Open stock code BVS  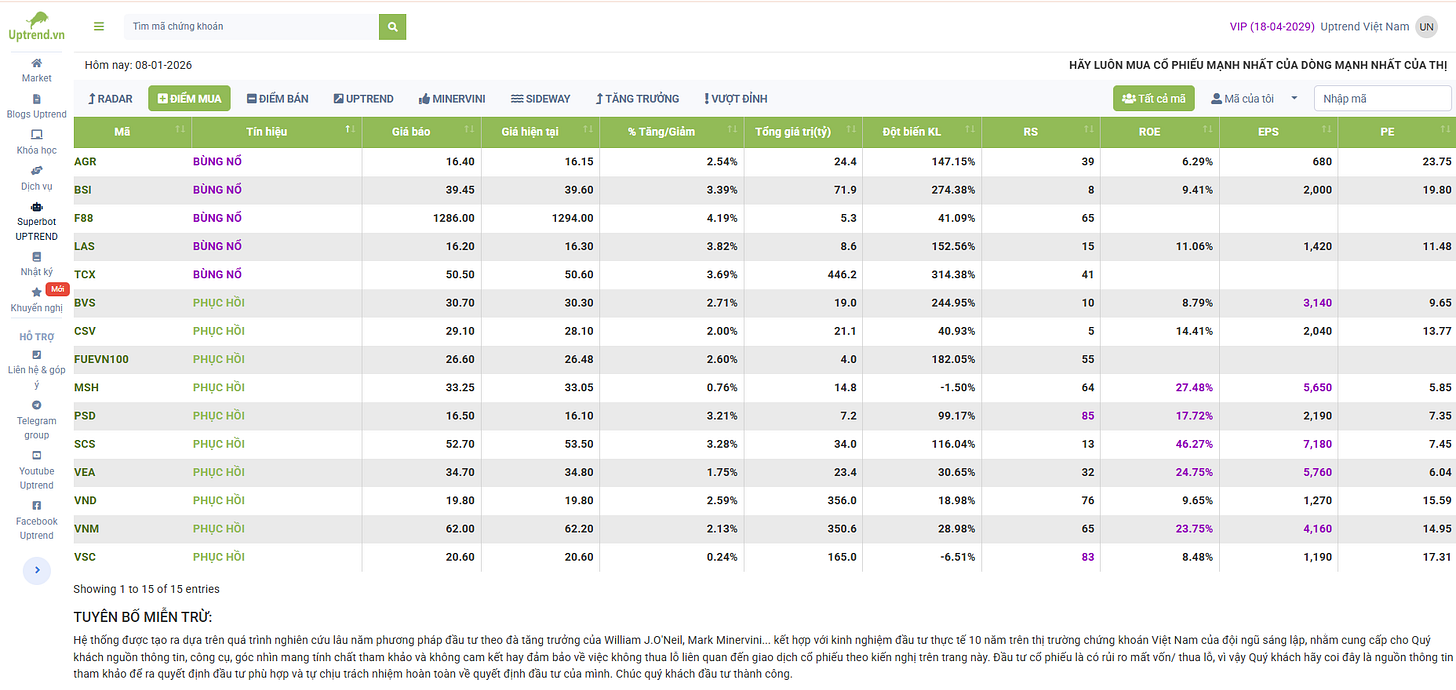point(85,302)
